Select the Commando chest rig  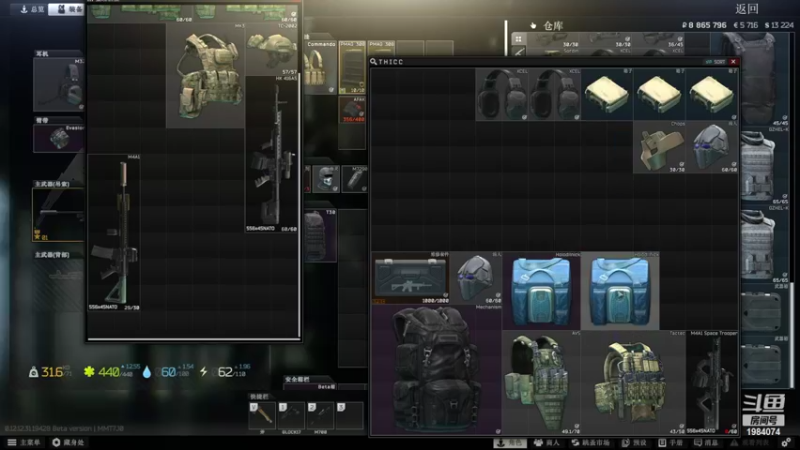320,67
